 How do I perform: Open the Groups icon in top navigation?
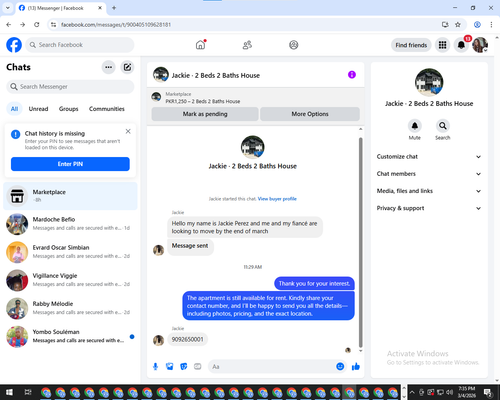(294, 45)
